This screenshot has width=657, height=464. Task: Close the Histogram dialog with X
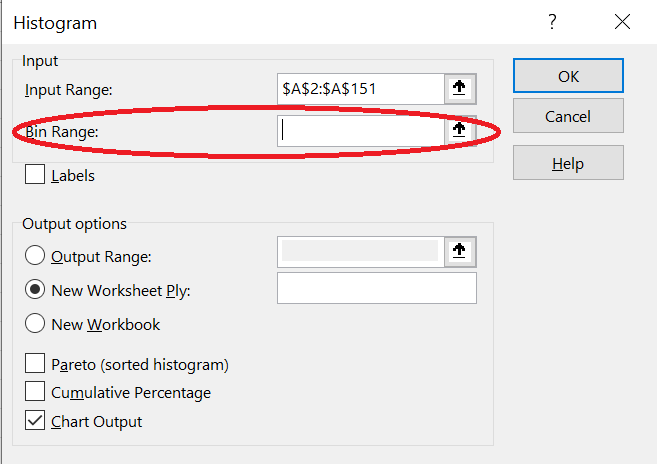tap(622, 22)
